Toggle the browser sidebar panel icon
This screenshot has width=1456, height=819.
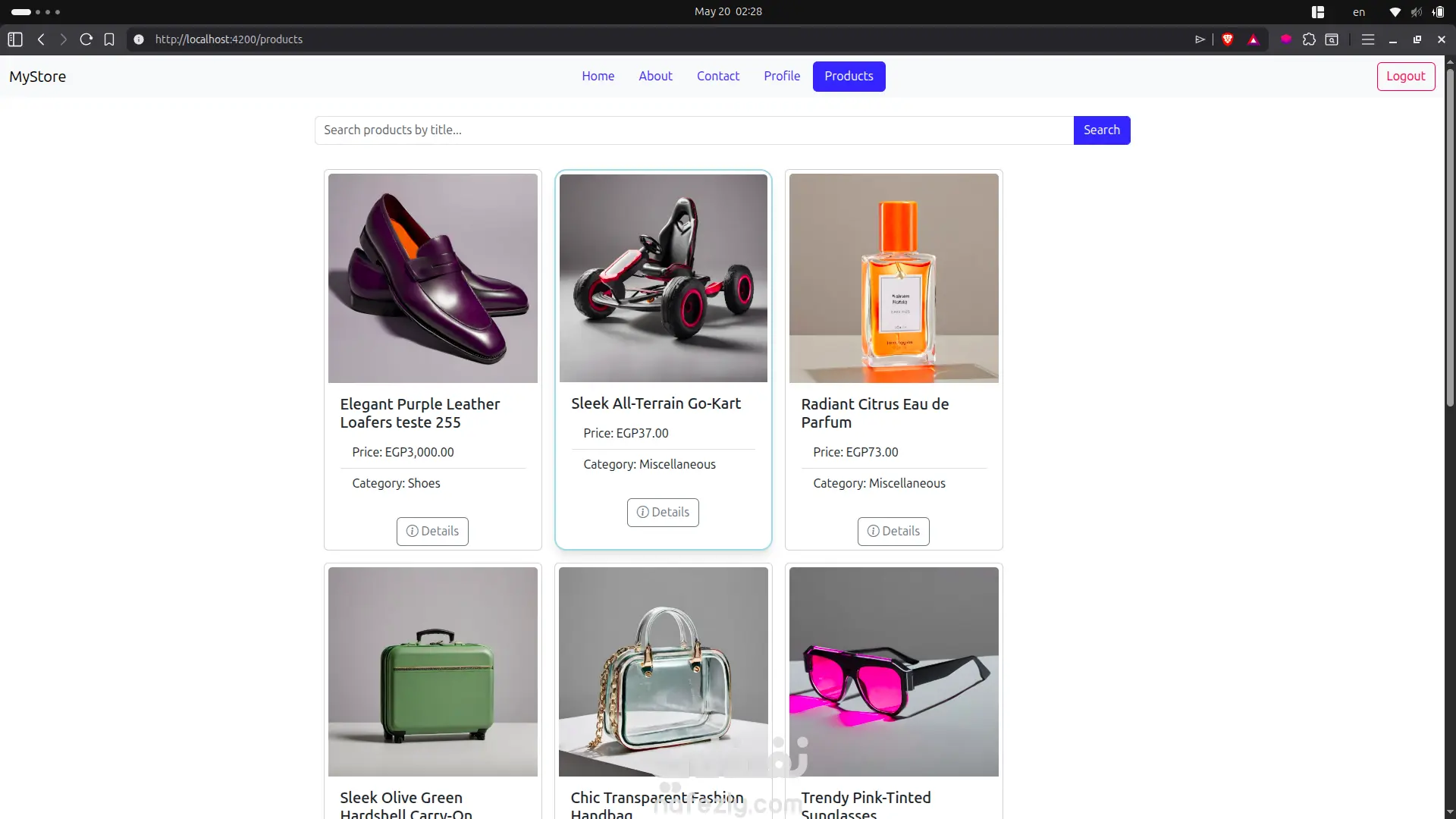(x=15, y=39)
